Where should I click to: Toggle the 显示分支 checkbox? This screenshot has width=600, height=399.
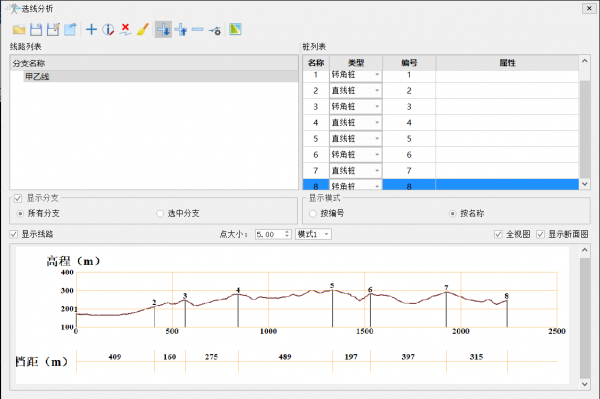tap(18, 198)
